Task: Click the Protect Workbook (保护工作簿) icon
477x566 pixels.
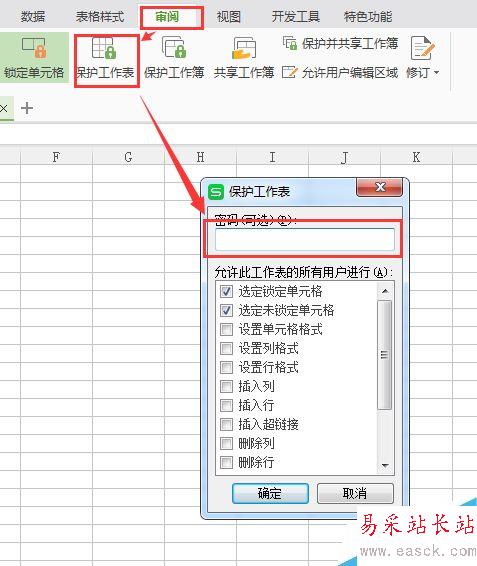Action: tap(174, 47)
